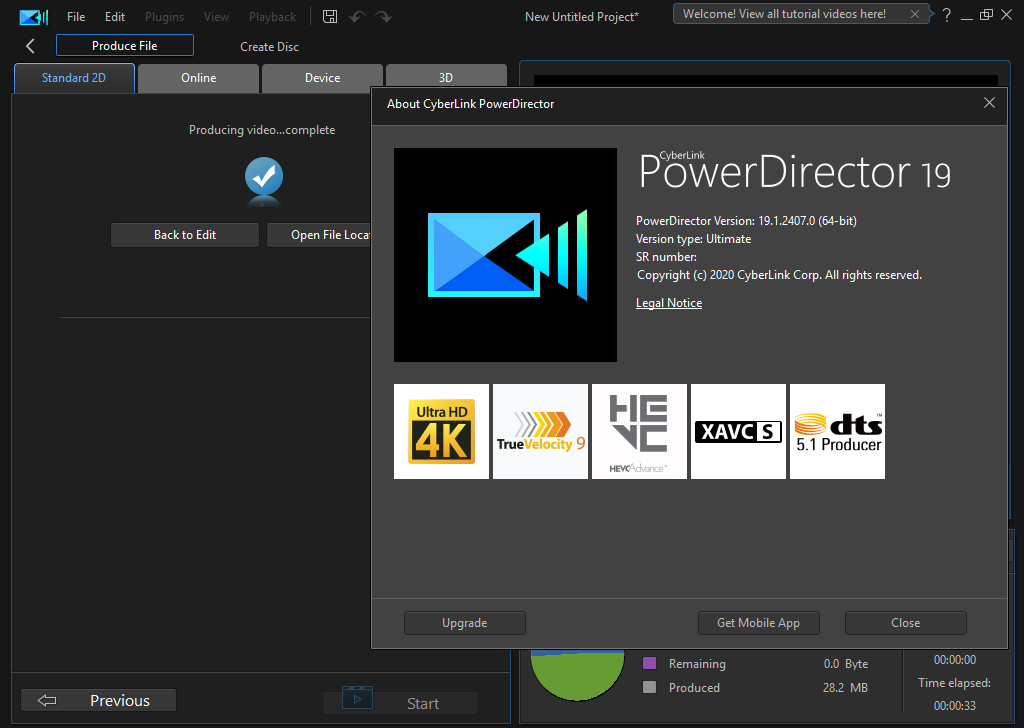Select the Online tab
The width and height of the screenshot is (1024, 728).
(x=199, y=78)
